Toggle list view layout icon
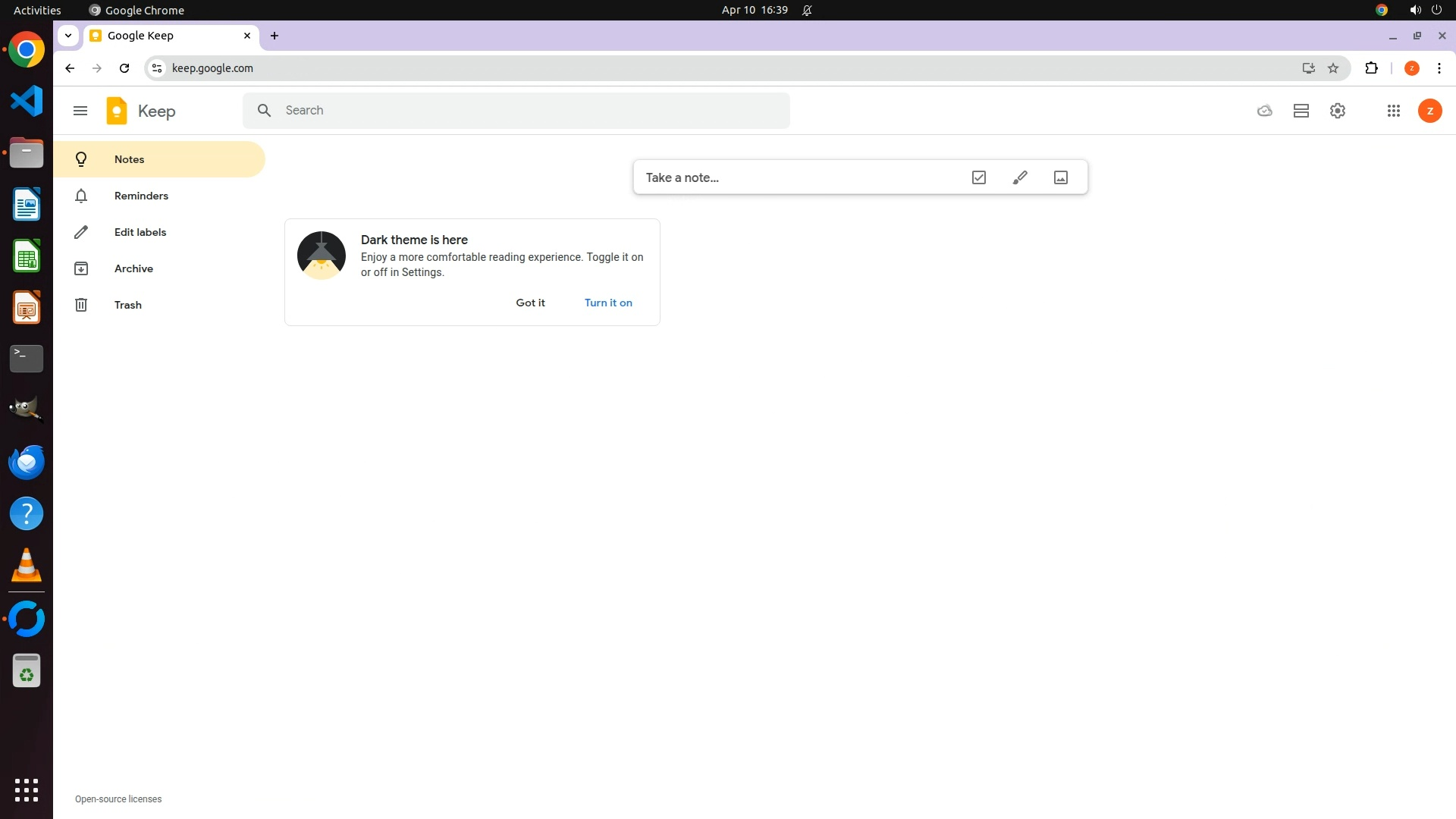Viewport: 1456px width, 819px height. [1301, 111]
